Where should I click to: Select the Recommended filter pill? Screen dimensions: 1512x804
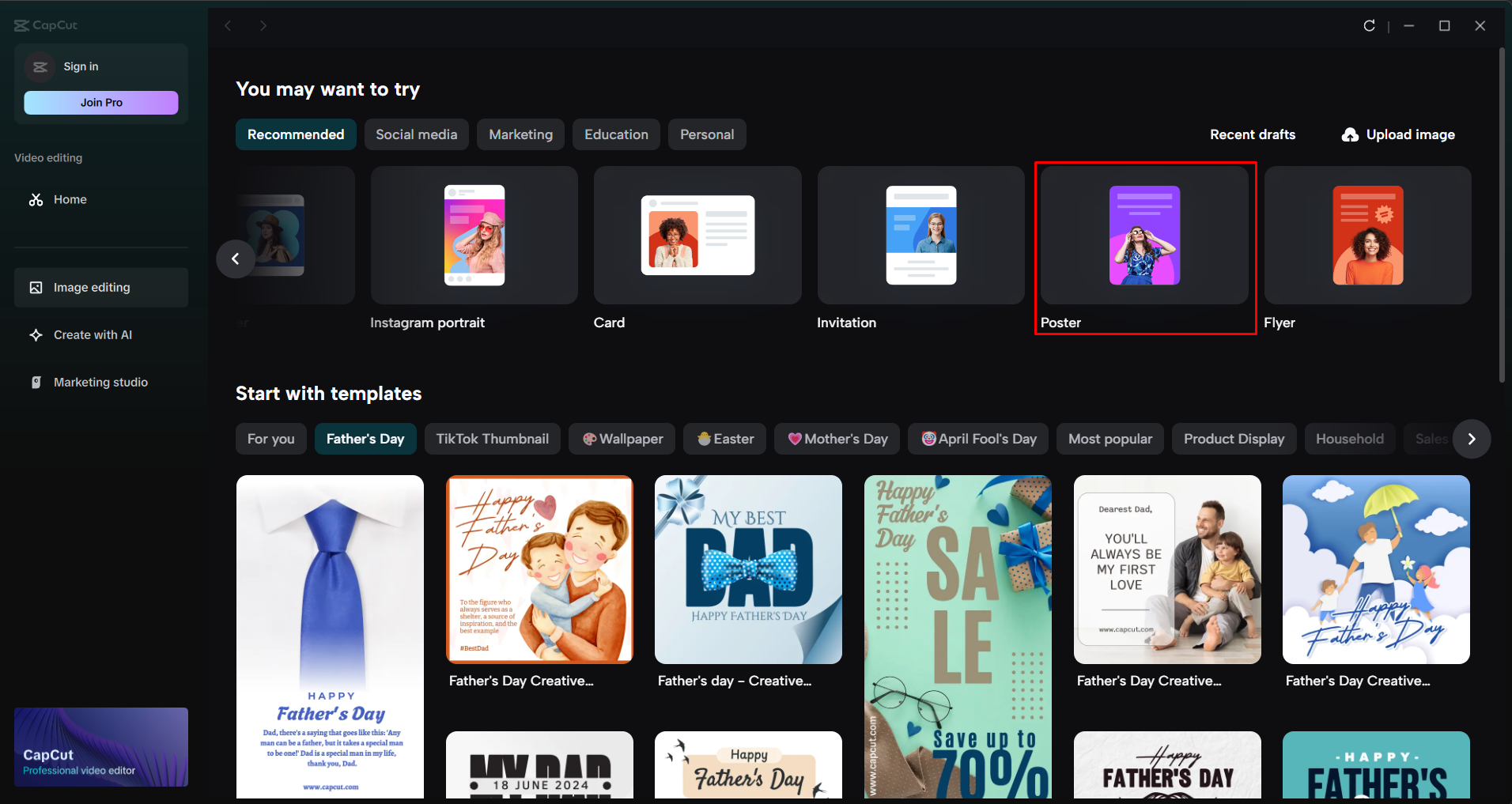pos(296,134)
